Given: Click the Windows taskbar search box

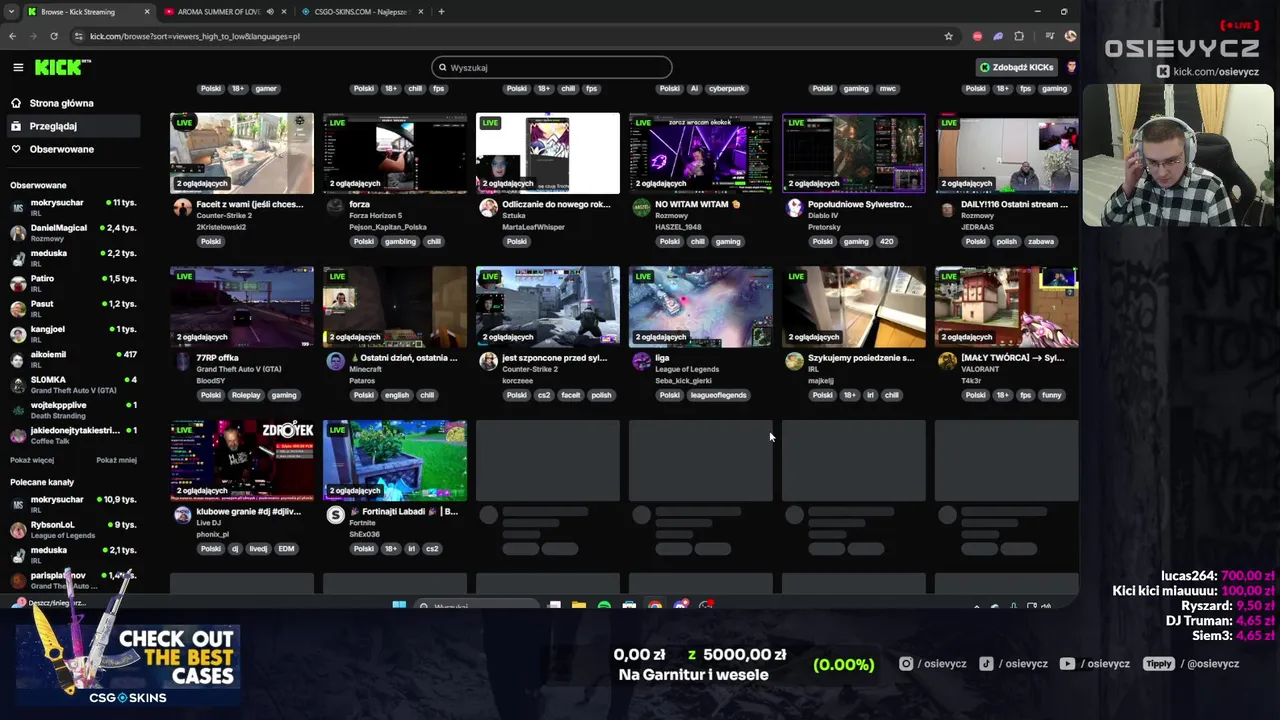Looking at the screenshot, I should click(x=477, y=606).
